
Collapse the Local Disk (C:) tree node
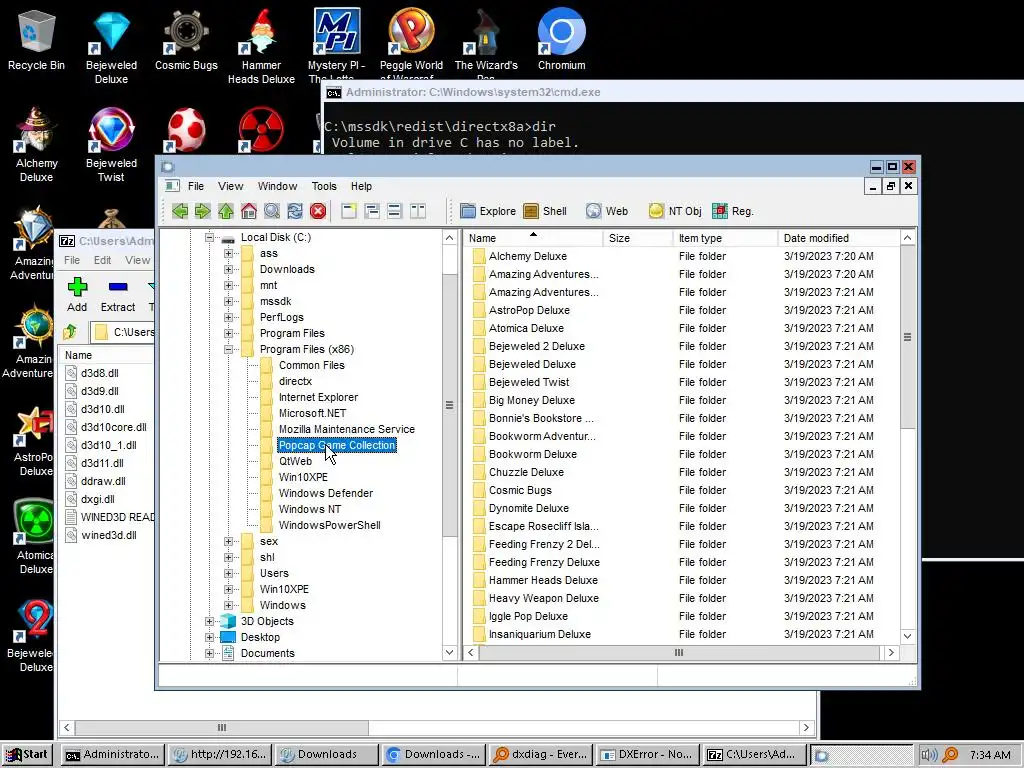[x=209, y=238]
